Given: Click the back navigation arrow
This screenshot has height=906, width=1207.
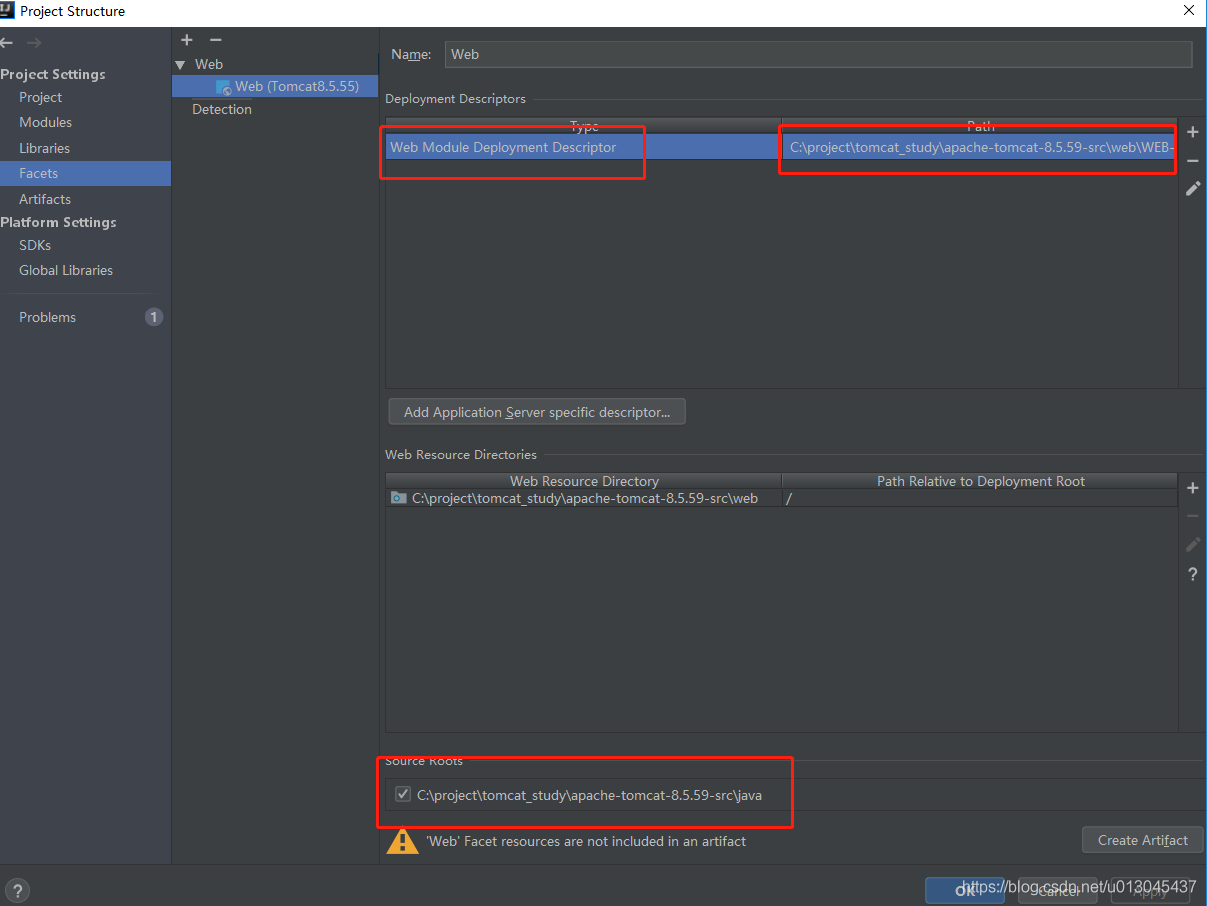Looking at the screenshot, I should point(7,43).
